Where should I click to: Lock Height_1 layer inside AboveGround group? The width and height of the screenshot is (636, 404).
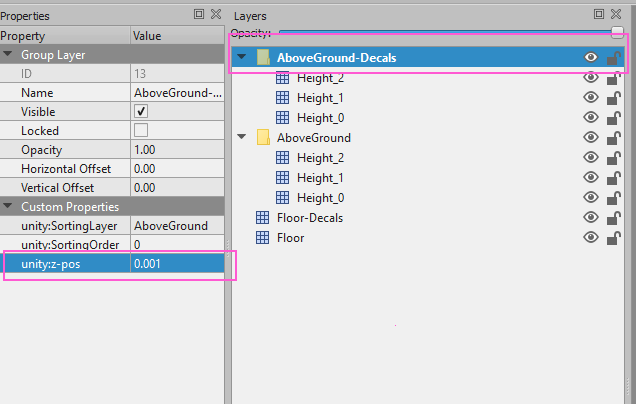coord(614,178)
